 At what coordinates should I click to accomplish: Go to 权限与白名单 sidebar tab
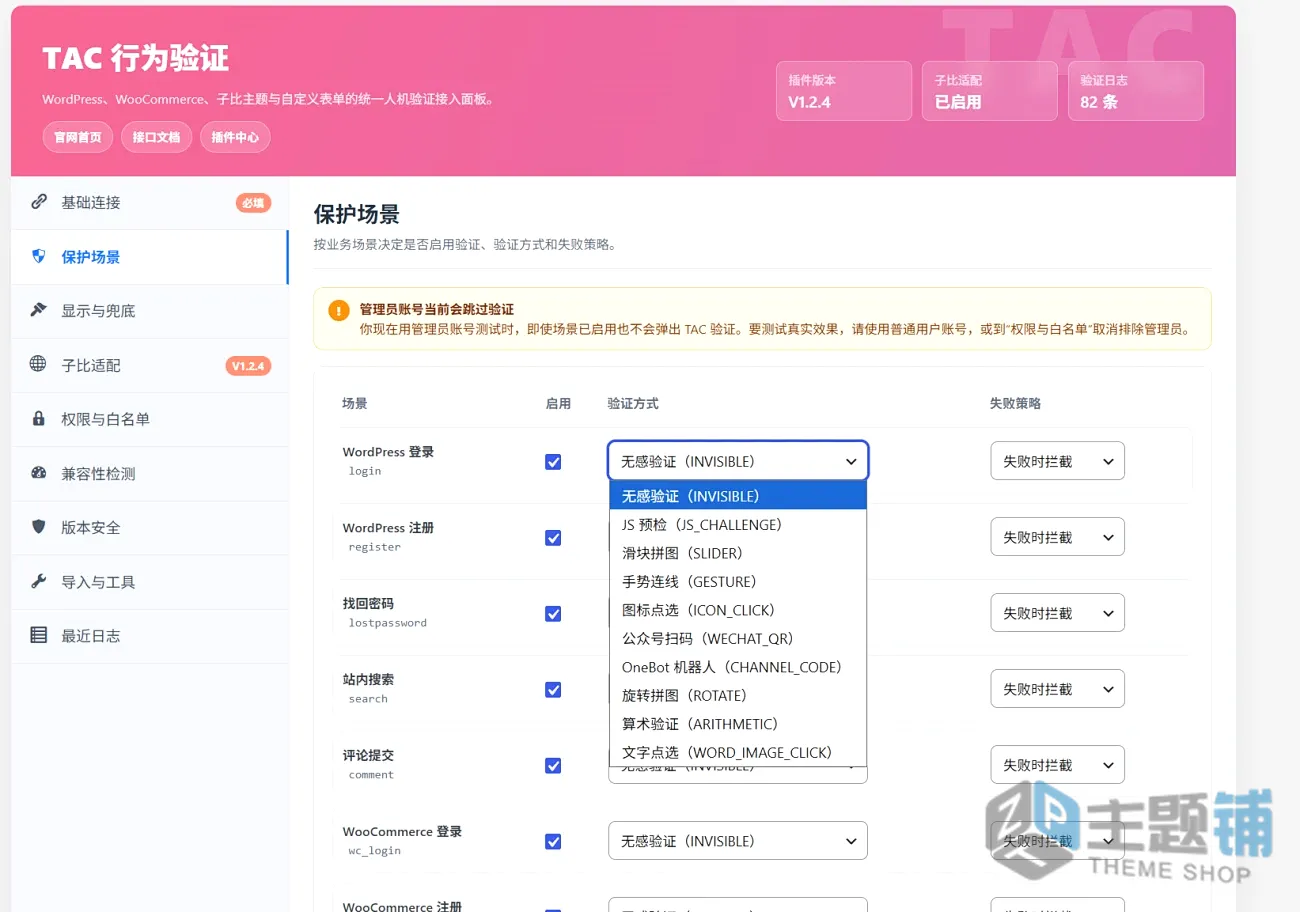150,419
